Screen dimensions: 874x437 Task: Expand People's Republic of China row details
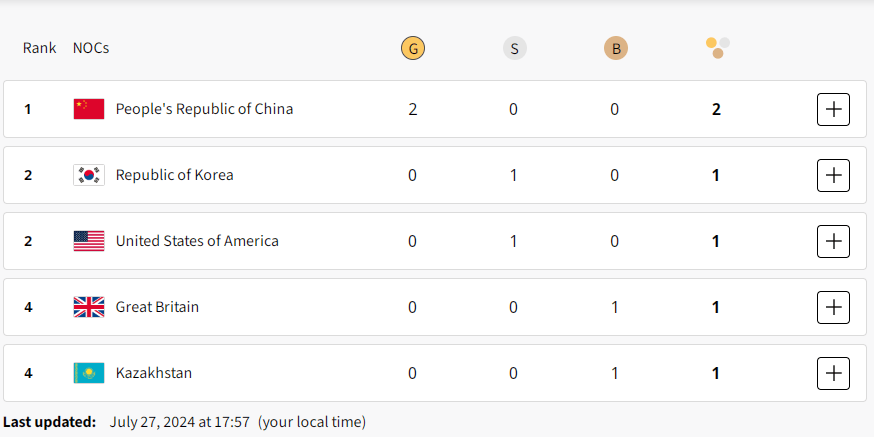[833, 109]
